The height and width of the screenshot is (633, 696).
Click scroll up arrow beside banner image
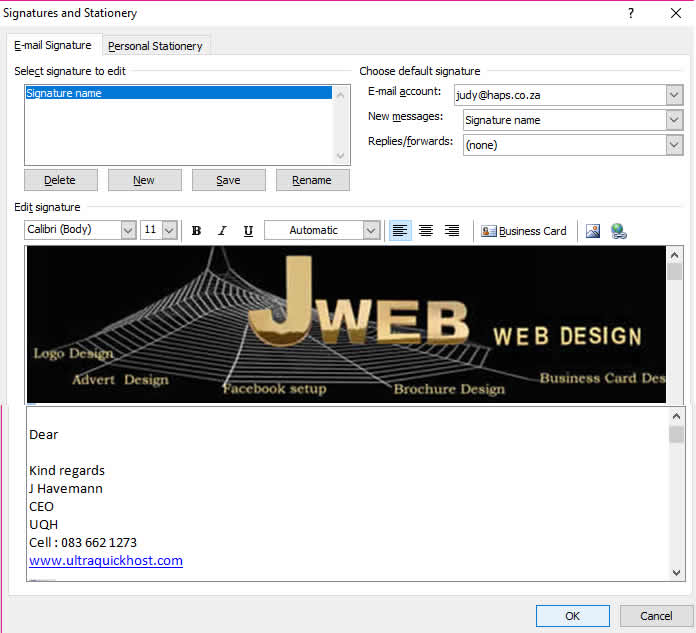click(674, 255)
